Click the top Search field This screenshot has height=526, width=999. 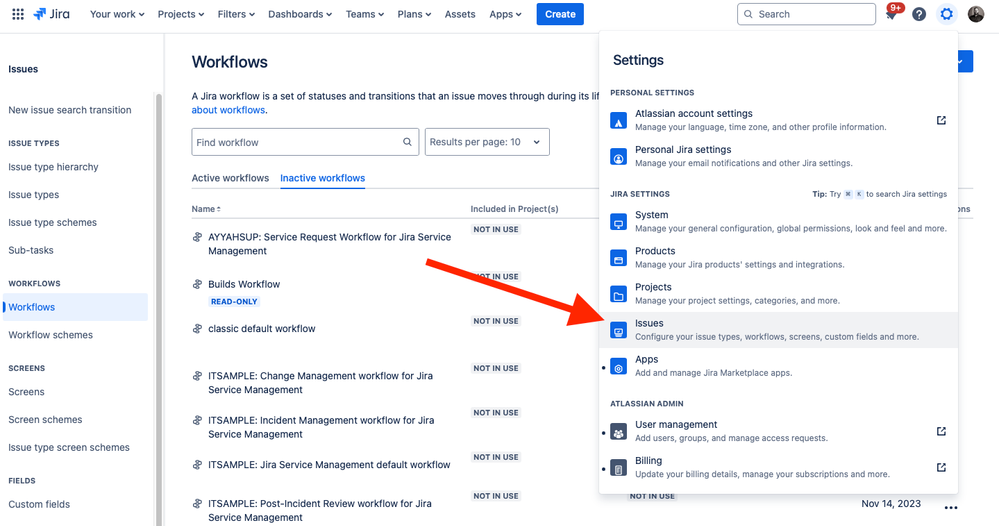pyautogui.click(x=806, y=14)
